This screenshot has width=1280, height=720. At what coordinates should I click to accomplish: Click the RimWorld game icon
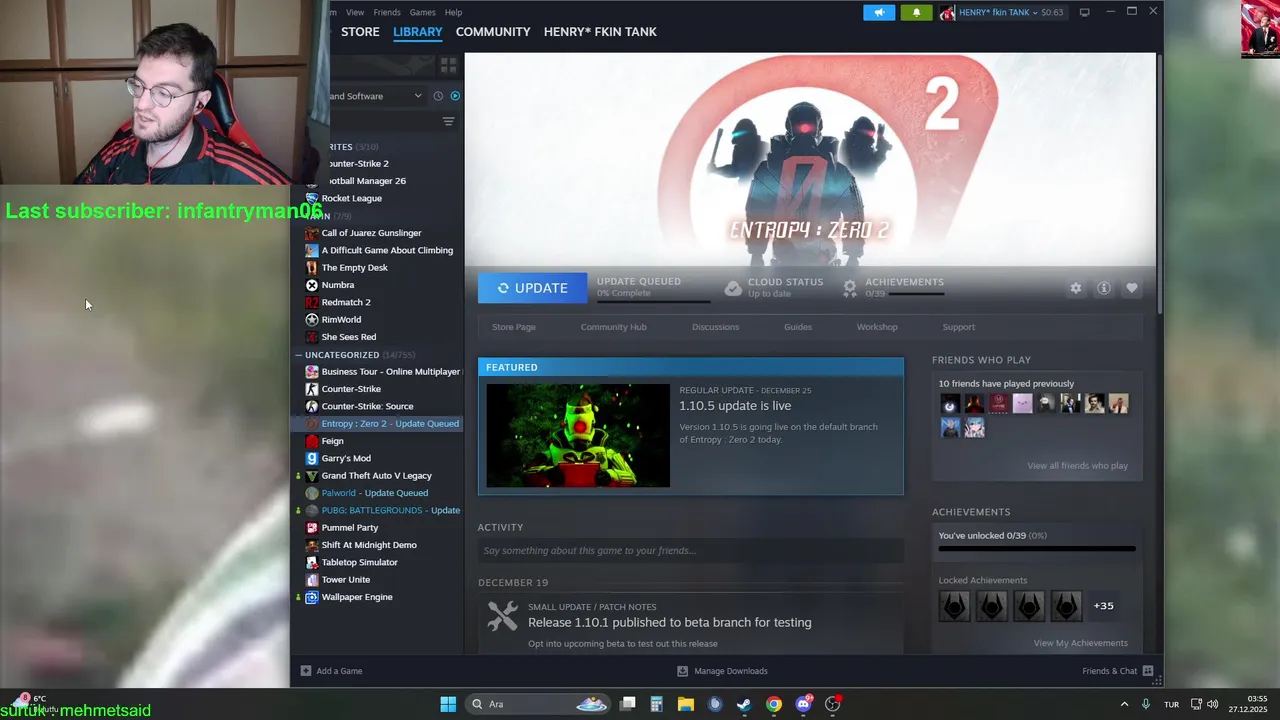coord(312,319)
